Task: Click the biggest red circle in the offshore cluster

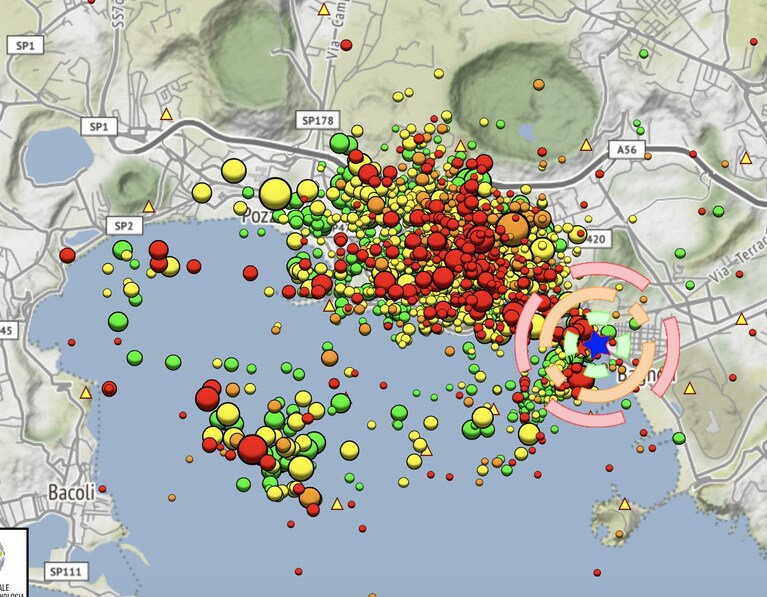Action: tap(252, 449)
